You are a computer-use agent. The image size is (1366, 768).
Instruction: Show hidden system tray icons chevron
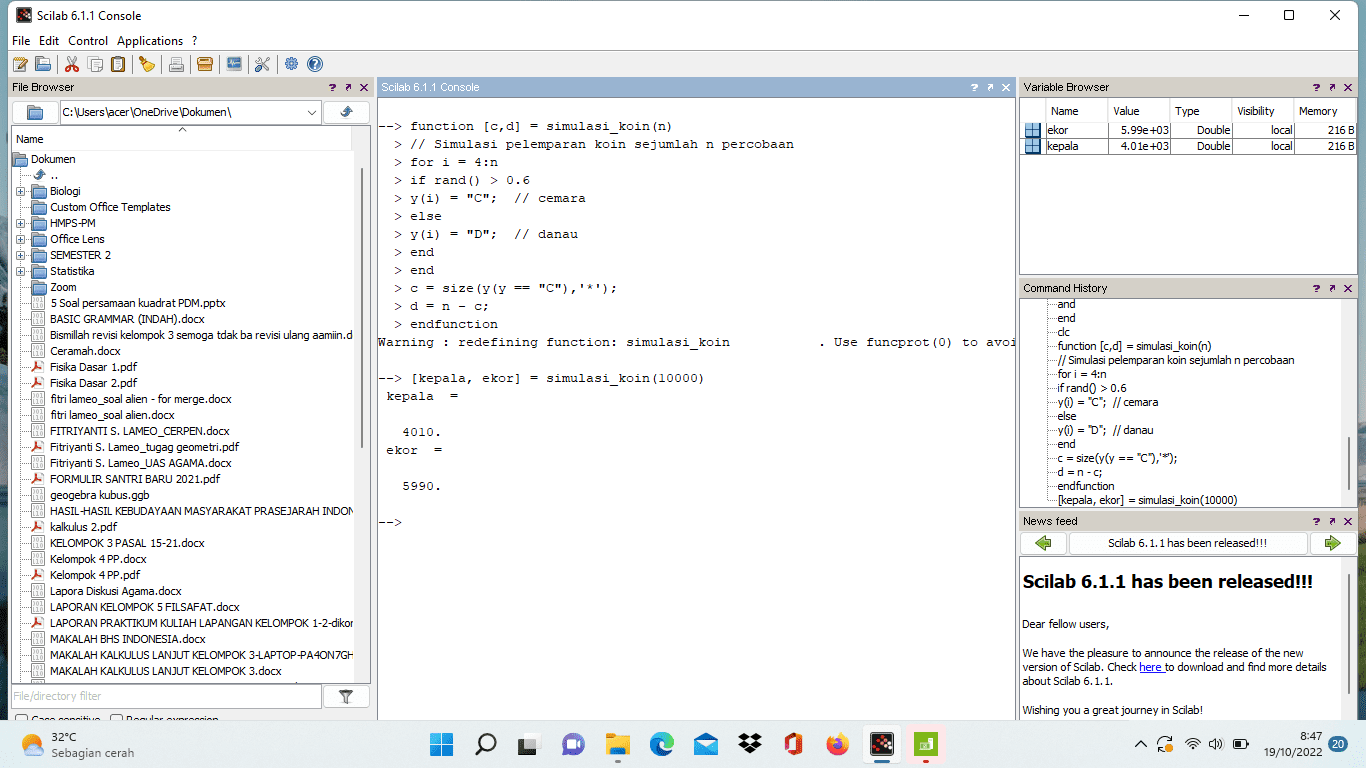tap(1141, 744)
